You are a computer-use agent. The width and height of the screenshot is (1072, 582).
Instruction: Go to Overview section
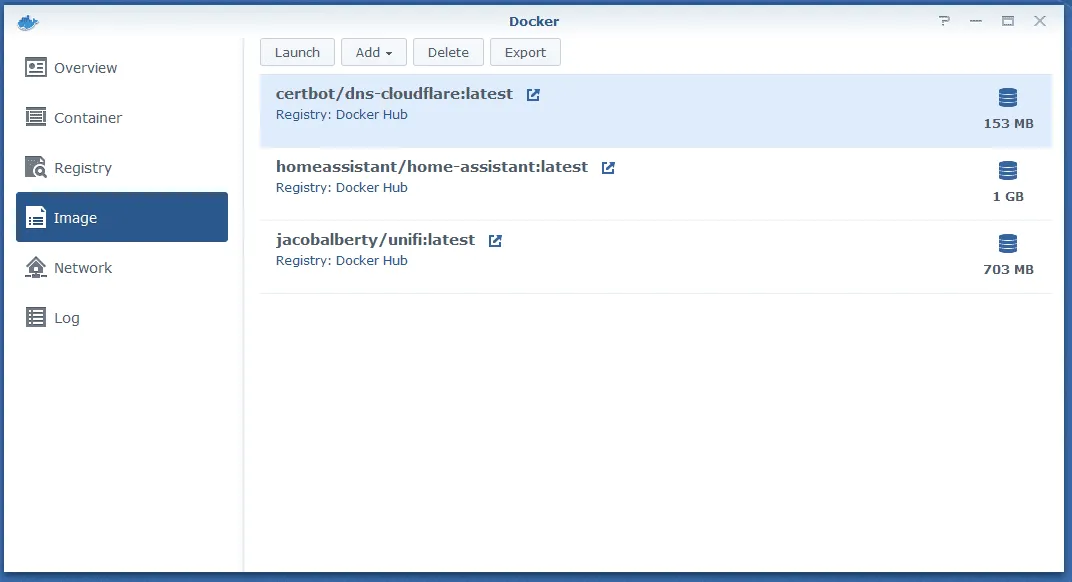122,67
